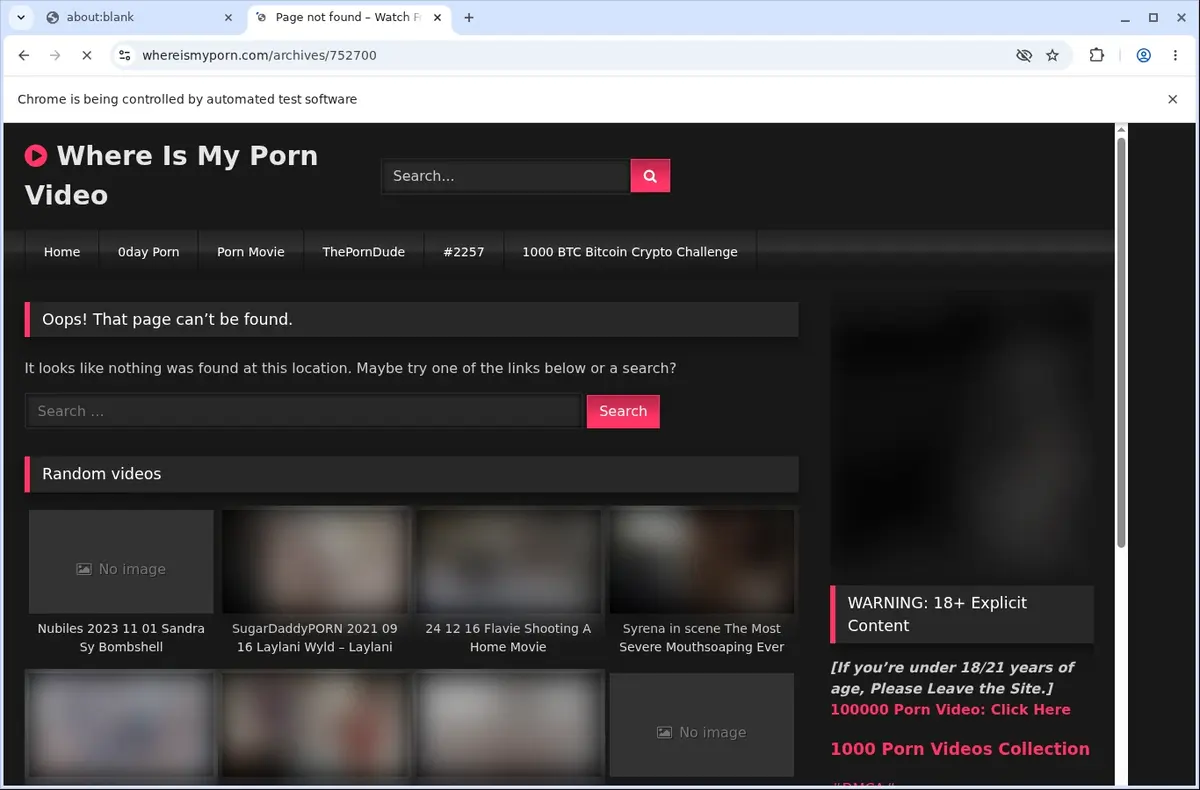Bookmark this page with the star
The height and width of the screenshot is (790, 1200).
coord(1052,56)
